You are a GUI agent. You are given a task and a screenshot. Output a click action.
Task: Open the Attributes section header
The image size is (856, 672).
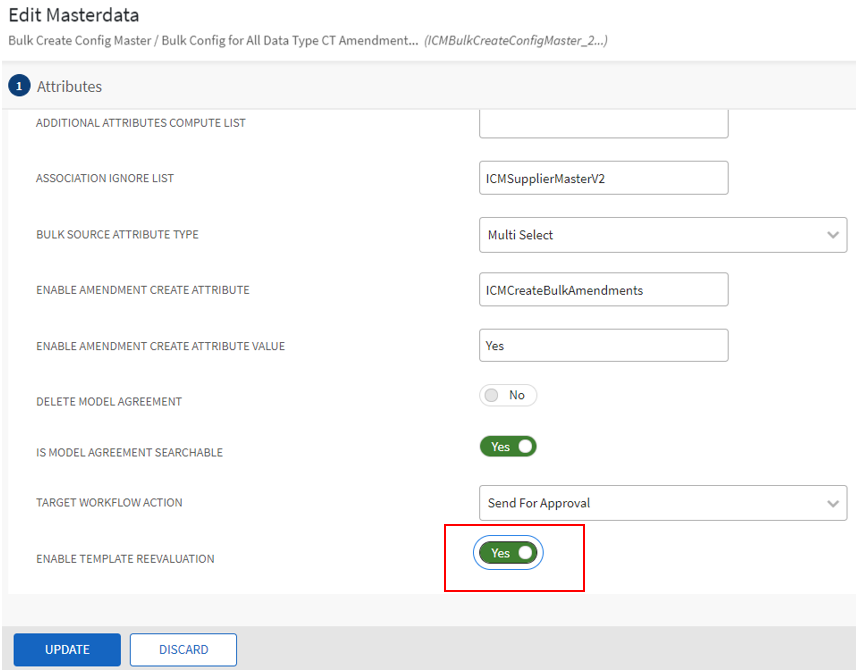69,87
